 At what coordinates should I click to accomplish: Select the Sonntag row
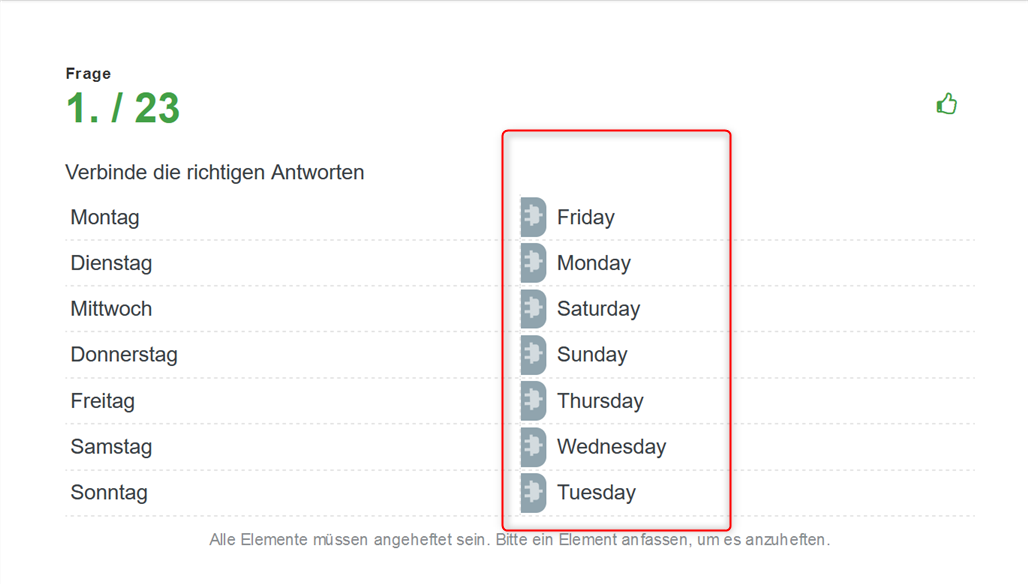coord(282,492)
